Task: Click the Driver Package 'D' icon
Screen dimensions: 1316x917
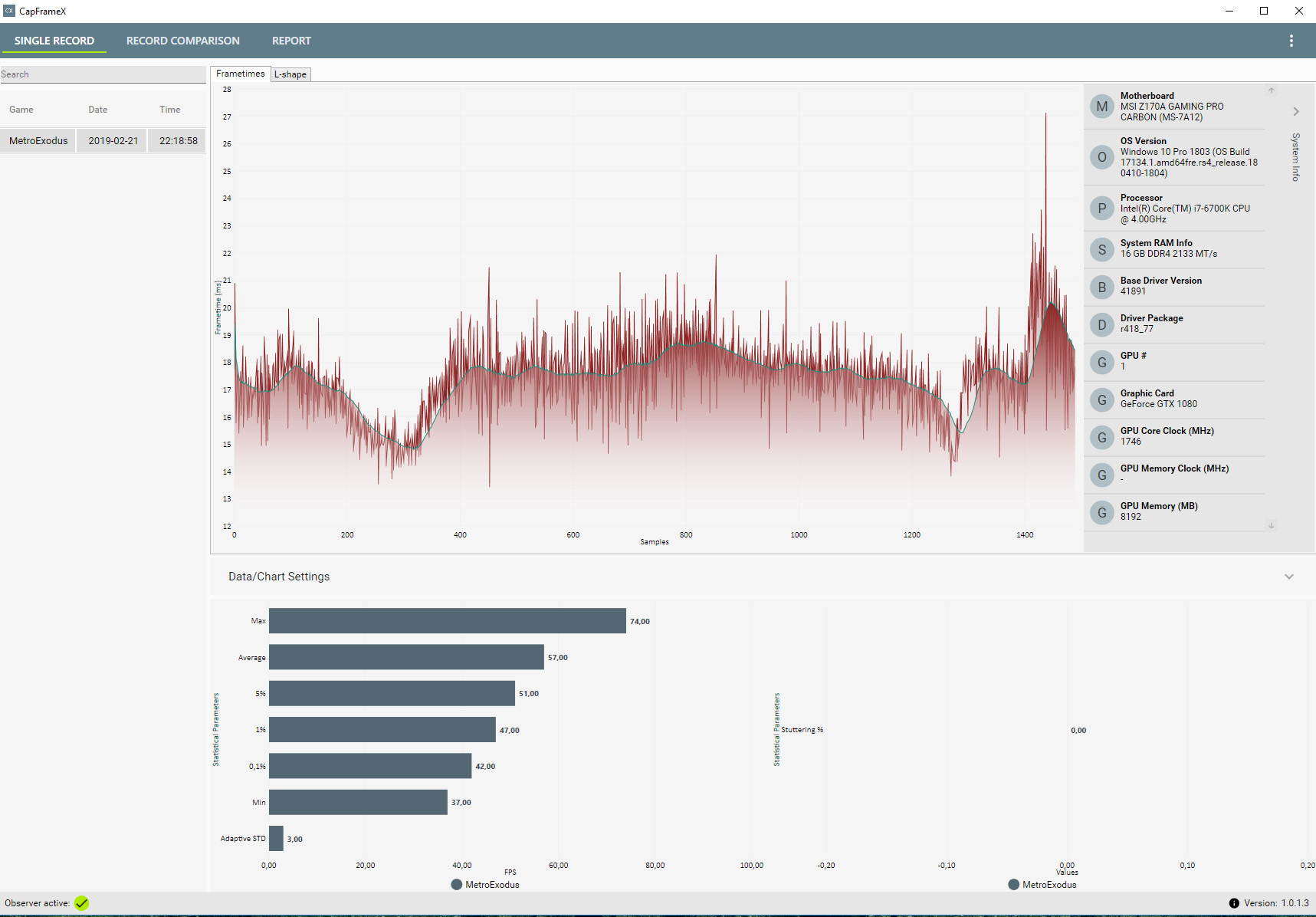Action: tap(1102, 324)
